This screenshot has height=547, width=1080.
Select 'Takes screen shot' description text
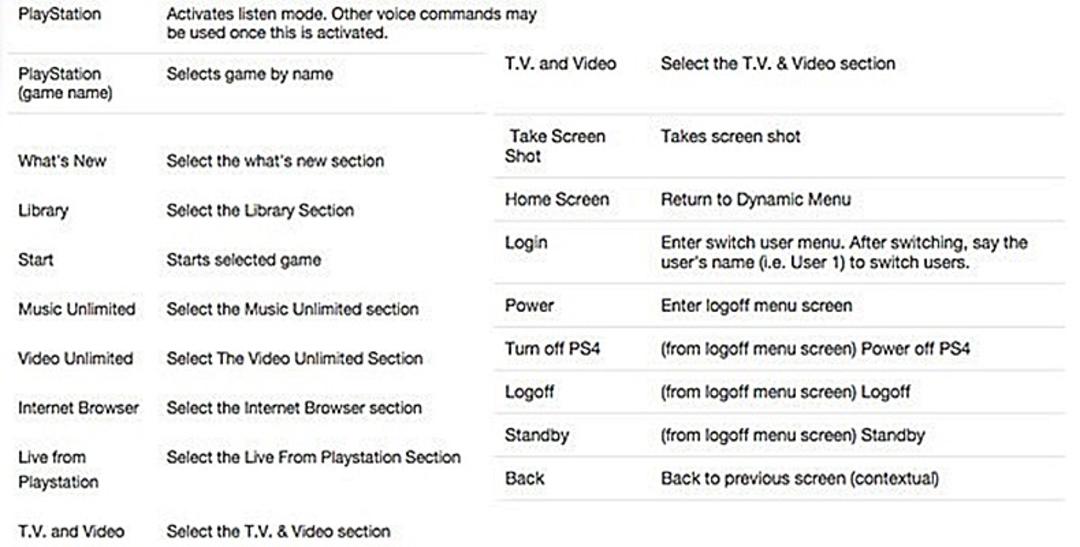coord(730,136)
